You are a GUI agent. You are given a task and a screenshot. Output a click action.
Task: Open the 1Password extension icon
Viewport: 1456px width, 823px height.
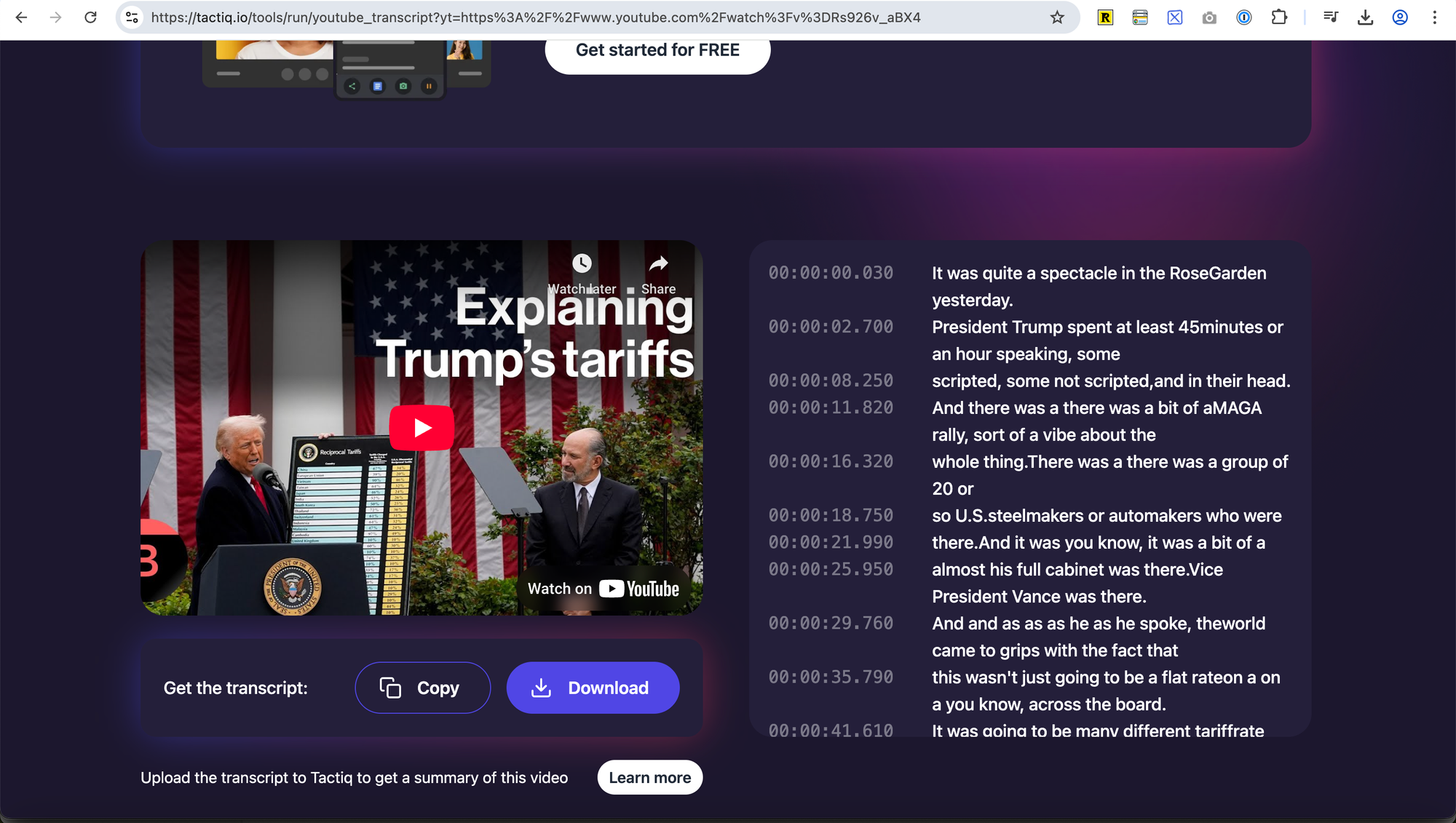(x=1244, y=17)
